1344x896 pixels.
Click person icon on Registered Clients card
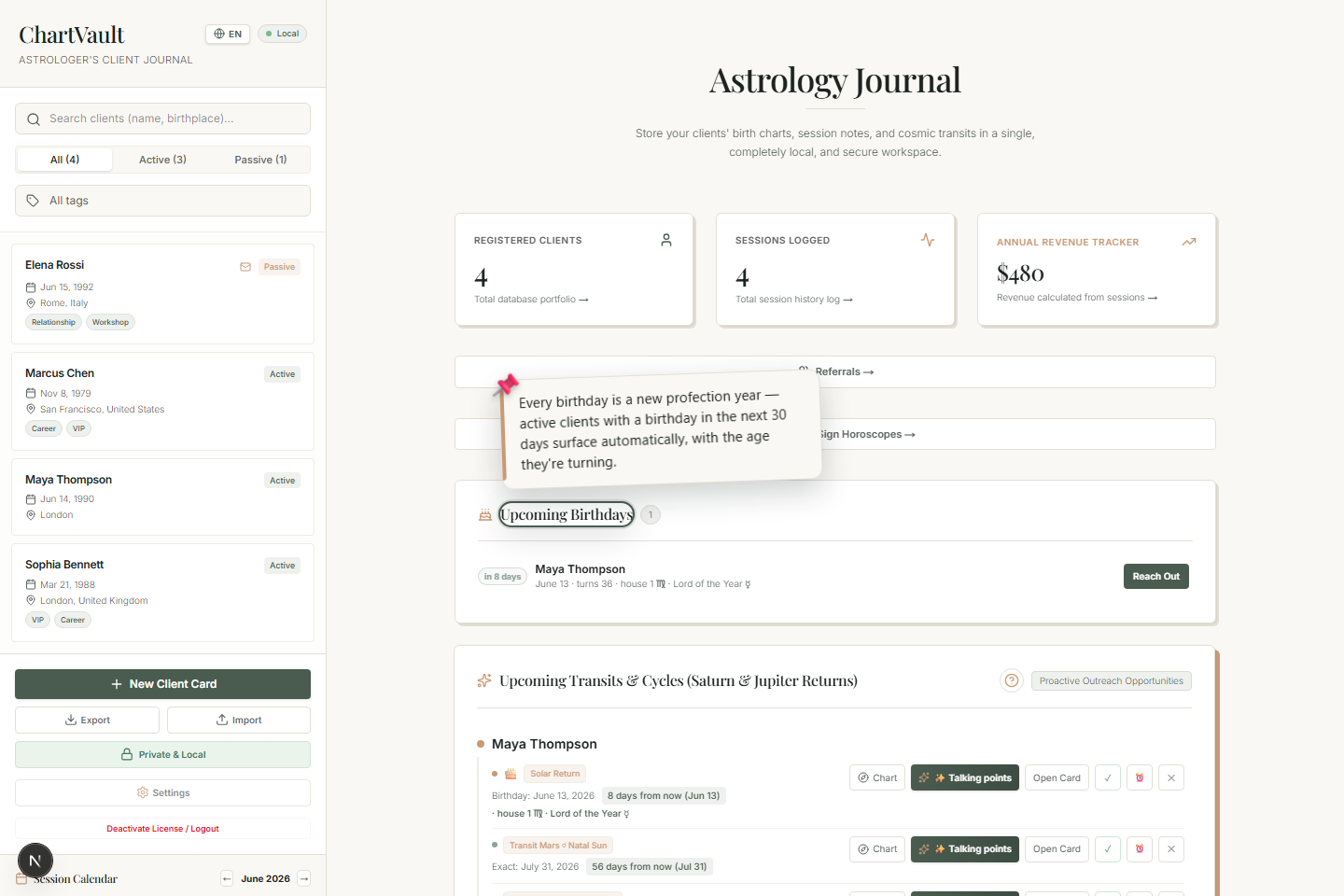666,240
